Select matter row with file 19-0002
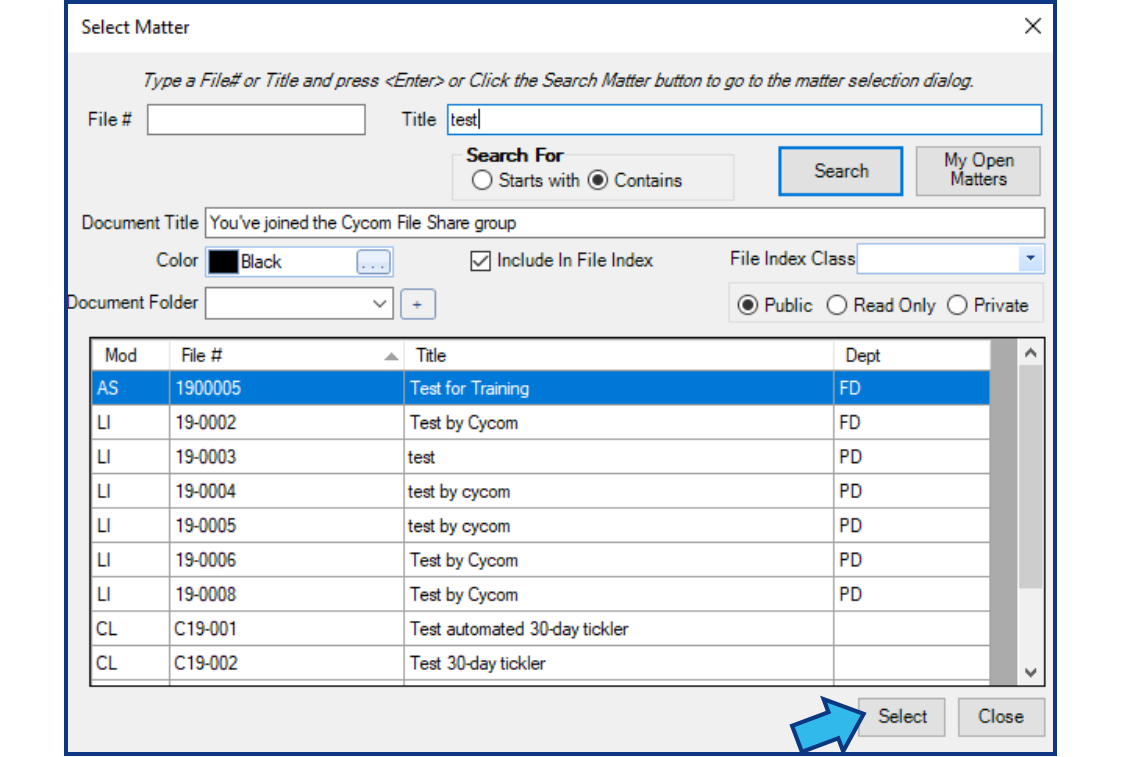The image size is (1124, 757). tap(540, 423)
